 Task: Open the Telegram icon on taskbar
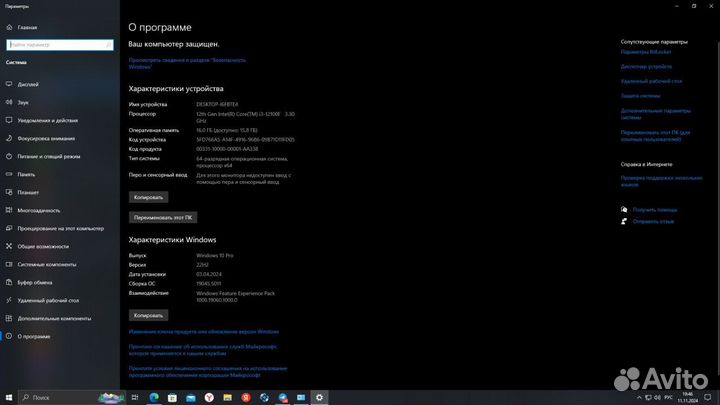click(x=282, y=397)
